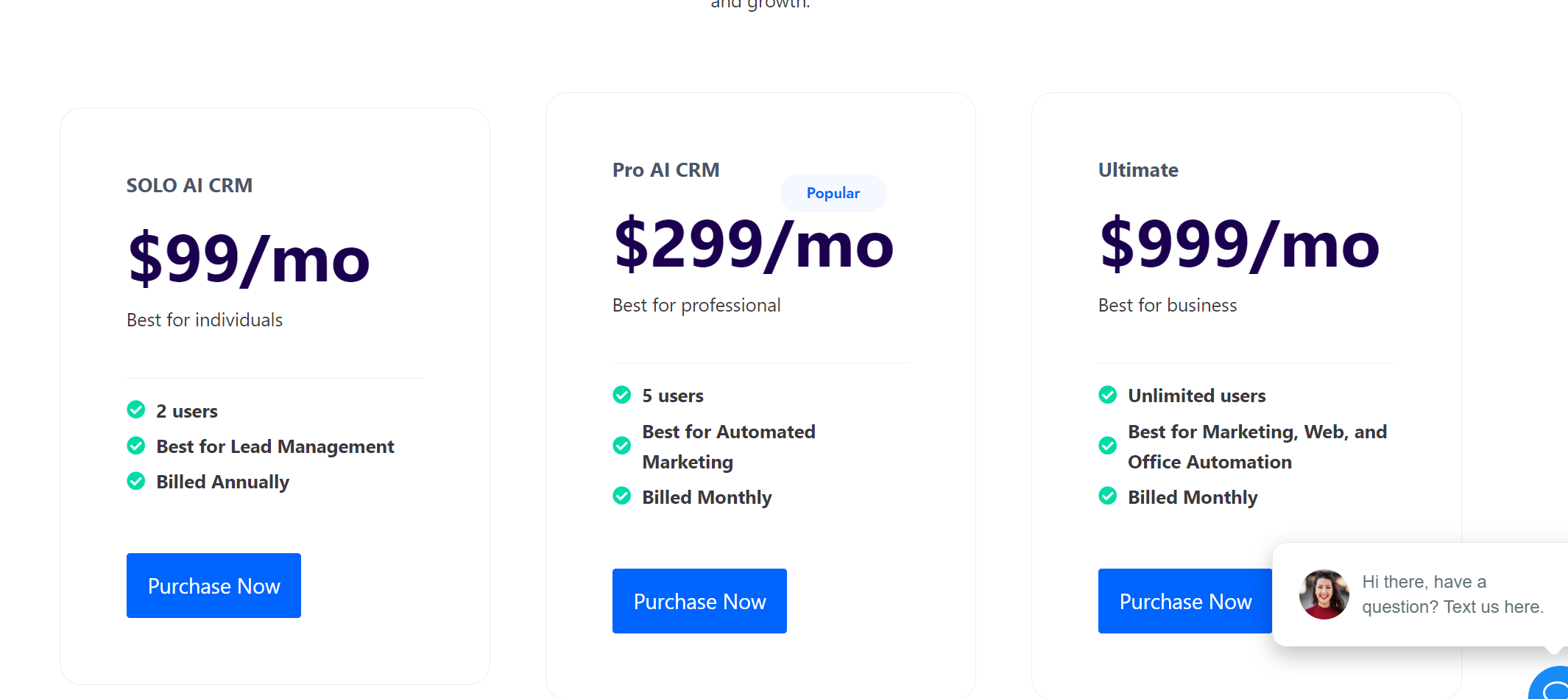The image size is (1568, 699).
Task: Click the green check beside 5 users
Action: (622, 395)
